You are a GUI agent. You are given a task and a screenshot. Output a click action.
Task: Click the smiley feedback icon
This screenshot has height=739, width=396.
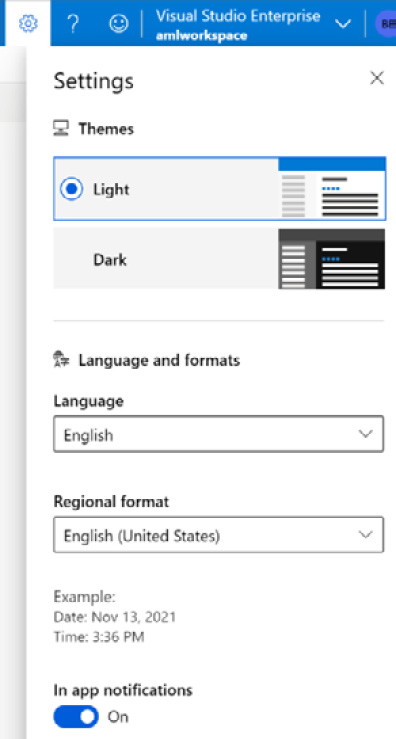pyautogui.click(x=118, y=24)
